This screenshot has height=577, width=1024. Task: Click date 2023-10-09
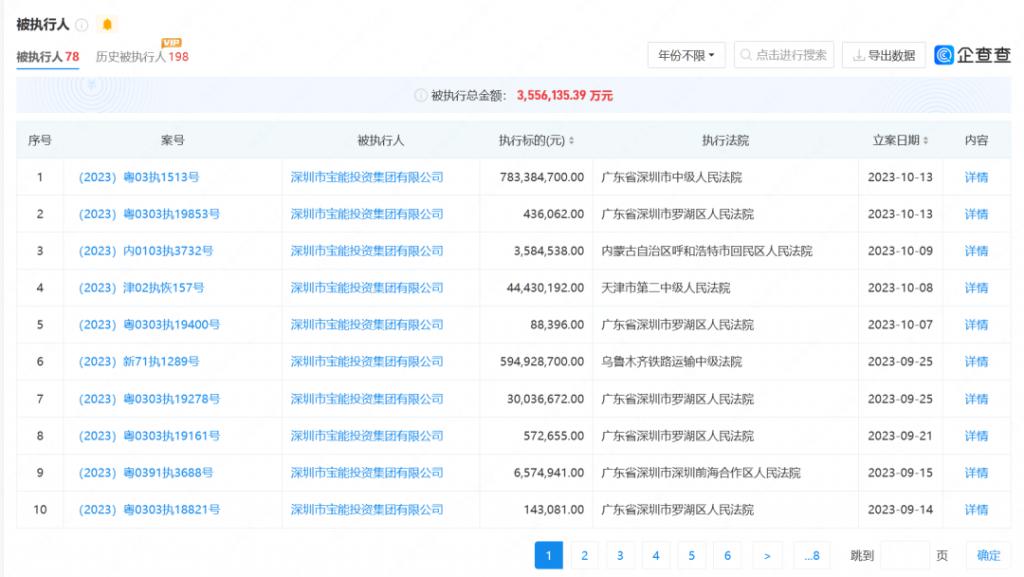click(900, 251)
